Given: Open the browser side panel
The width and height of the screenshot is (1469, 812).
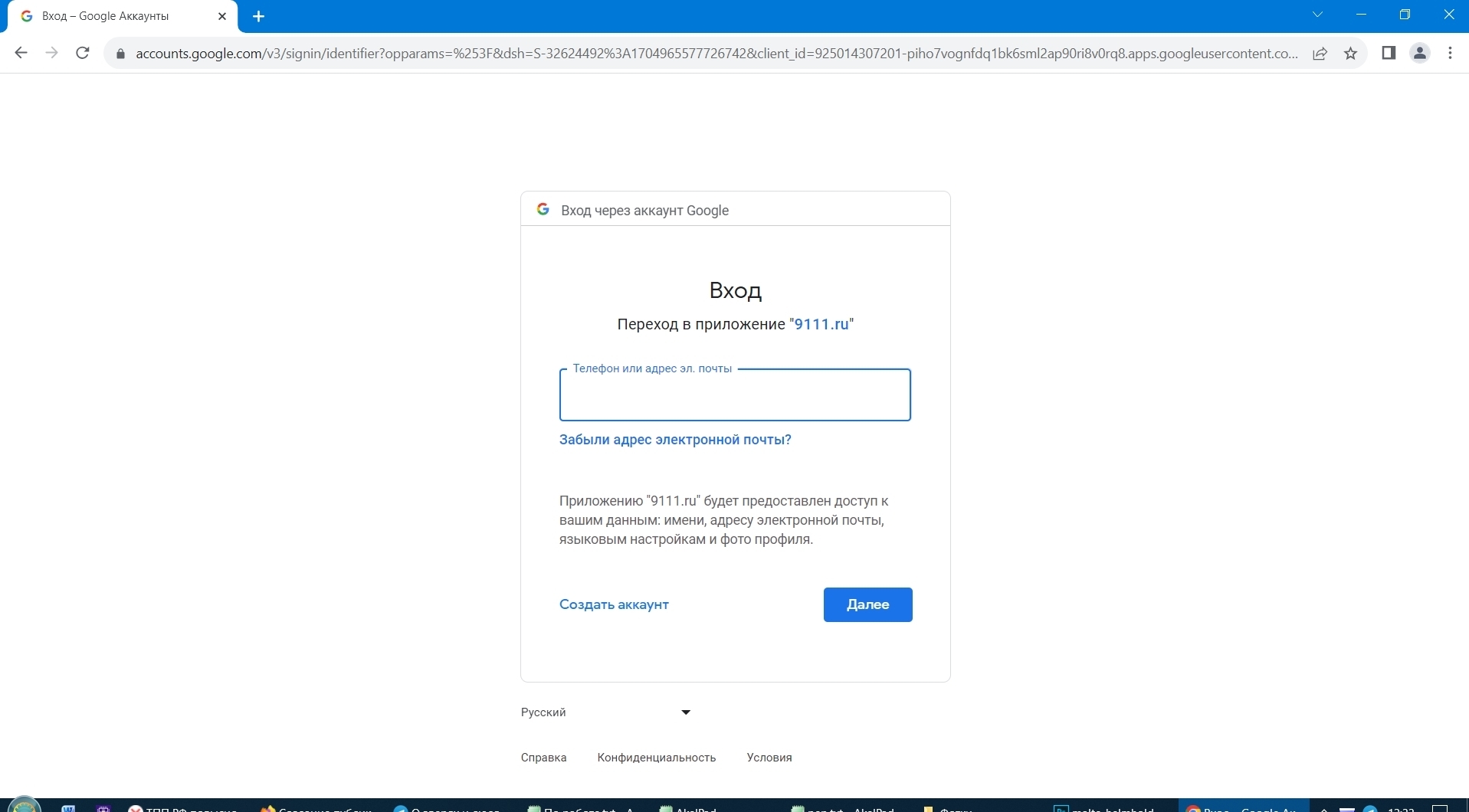Looking at the screenshot, I should [1389, 53].
